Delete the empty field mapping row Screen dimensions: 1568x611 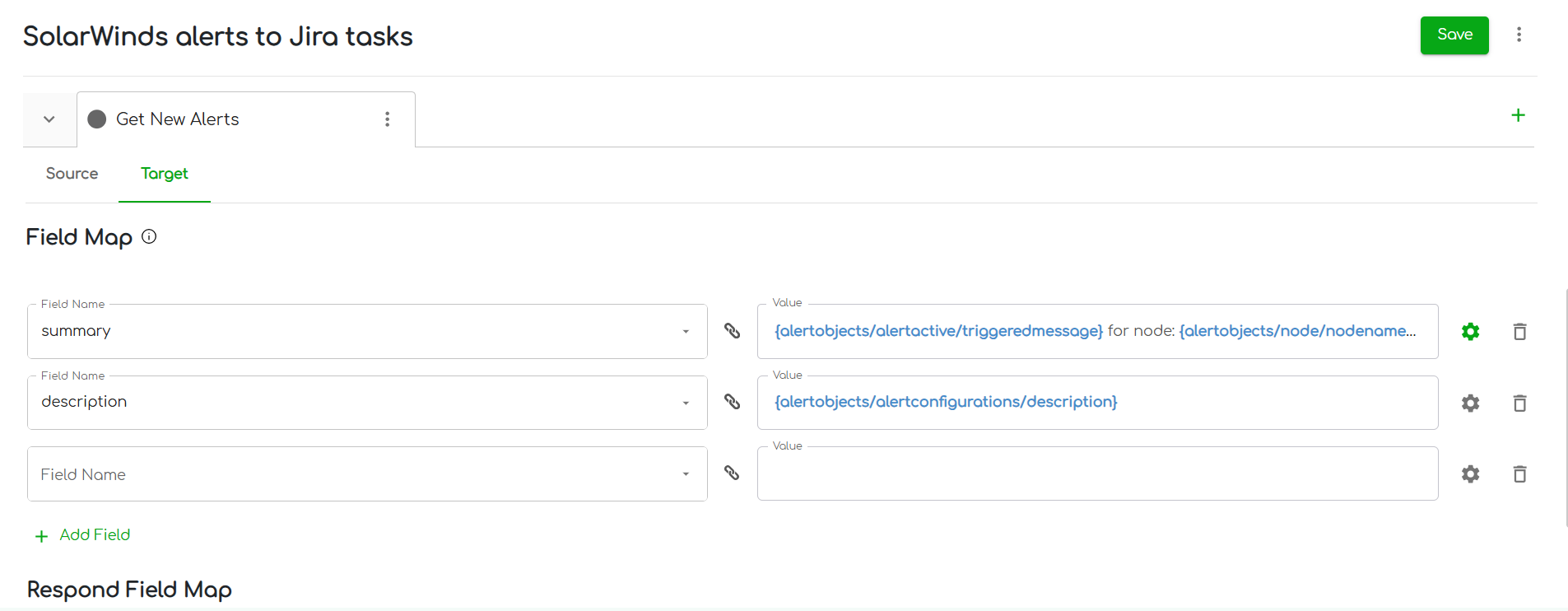(1520, 474)
